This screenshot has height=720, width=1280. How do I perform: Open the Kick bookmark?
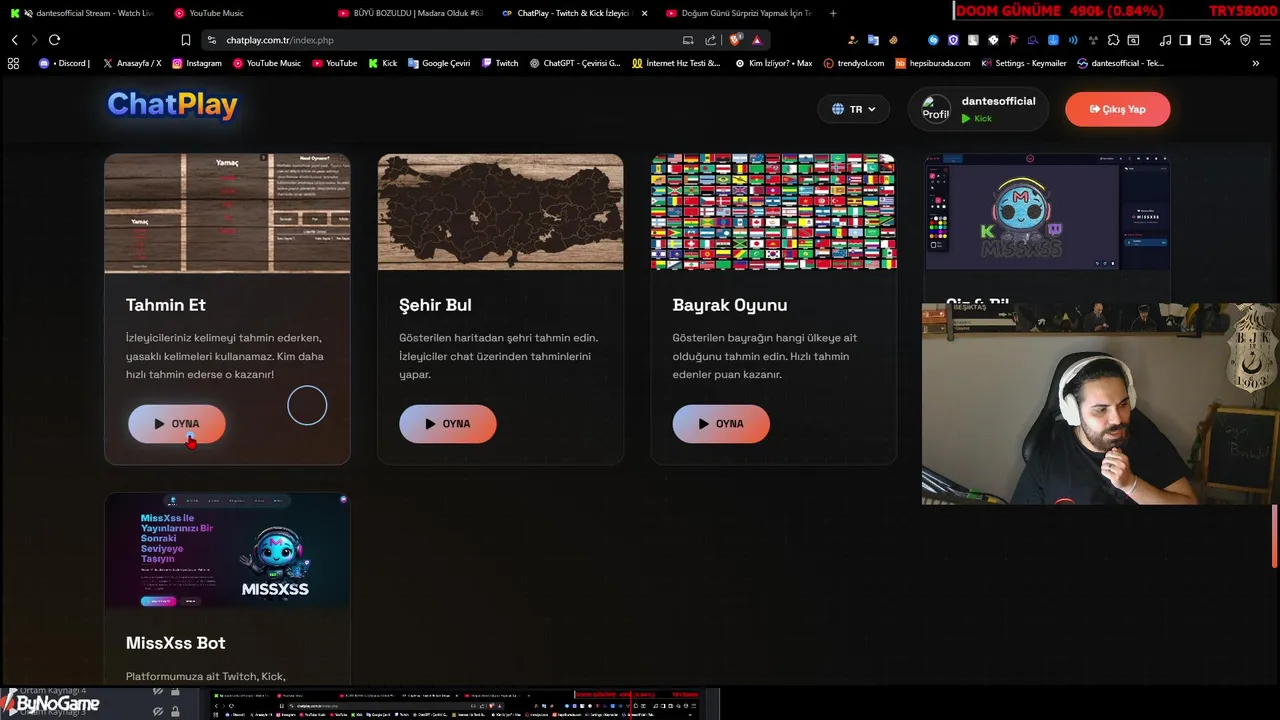(x=383, y=63)
